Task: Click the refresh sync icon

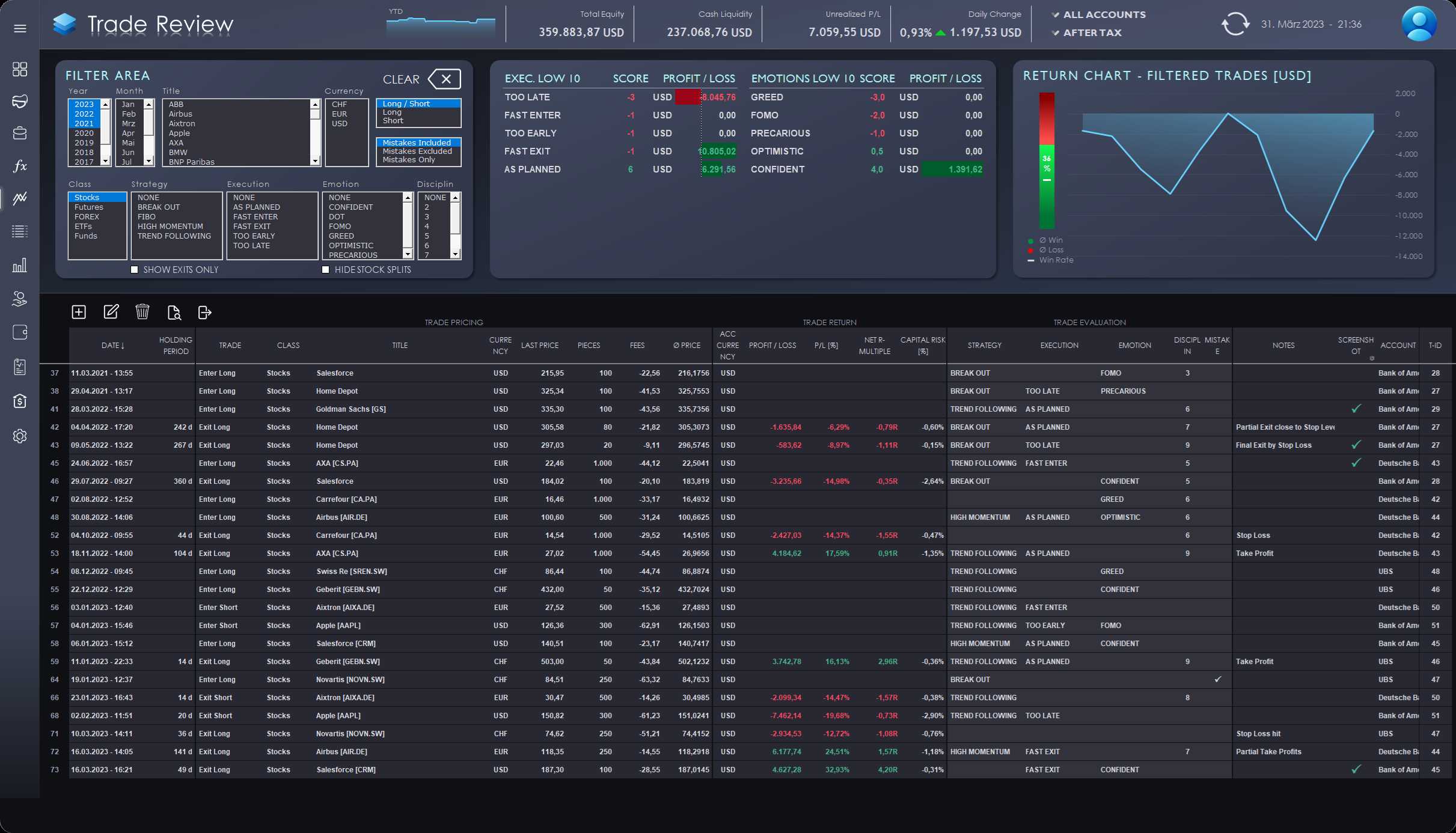Action: pyautogui.click(x=1235, y=24)
